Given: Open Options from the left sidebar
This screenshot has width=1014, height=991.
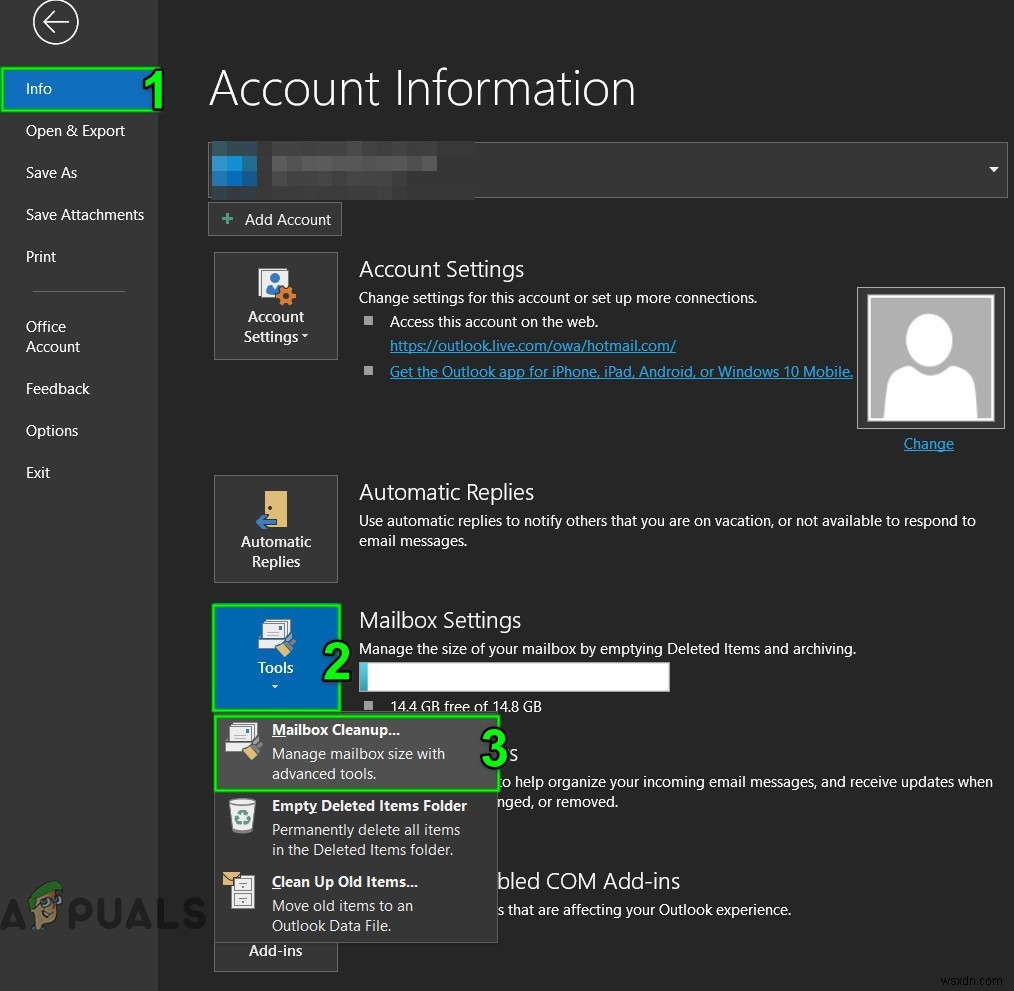Looking at the screenshot, I should pos(52,430).
